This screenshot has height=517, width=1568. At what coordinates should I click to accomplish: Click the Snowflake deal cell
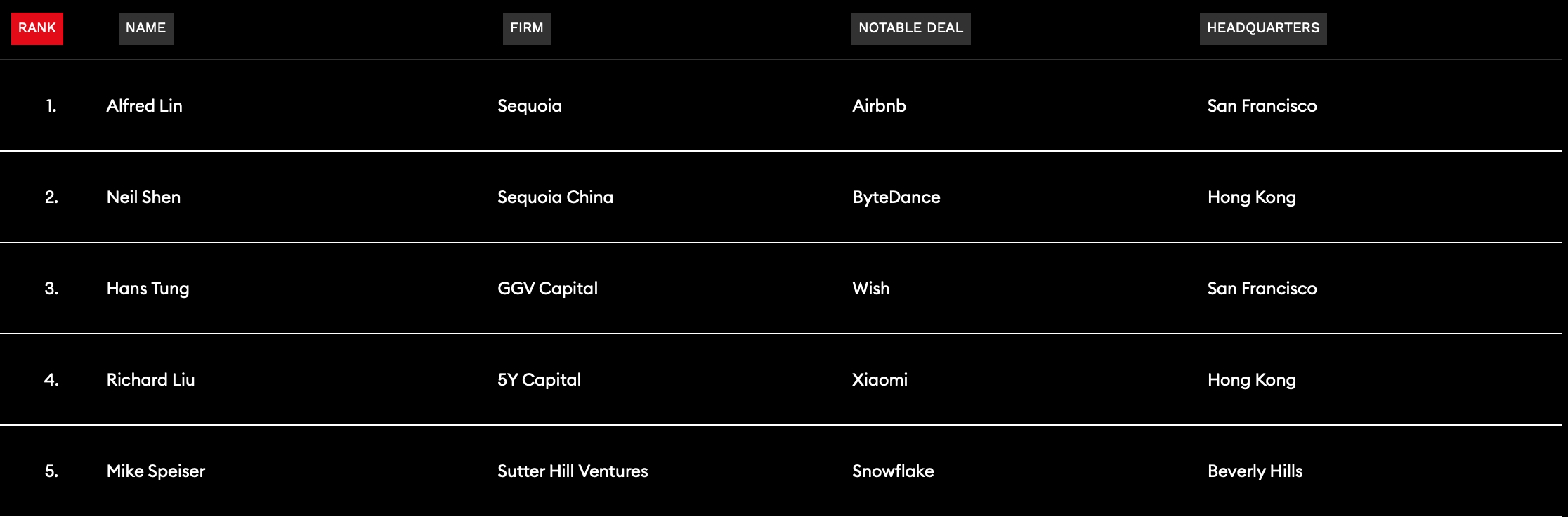(893, 471)
